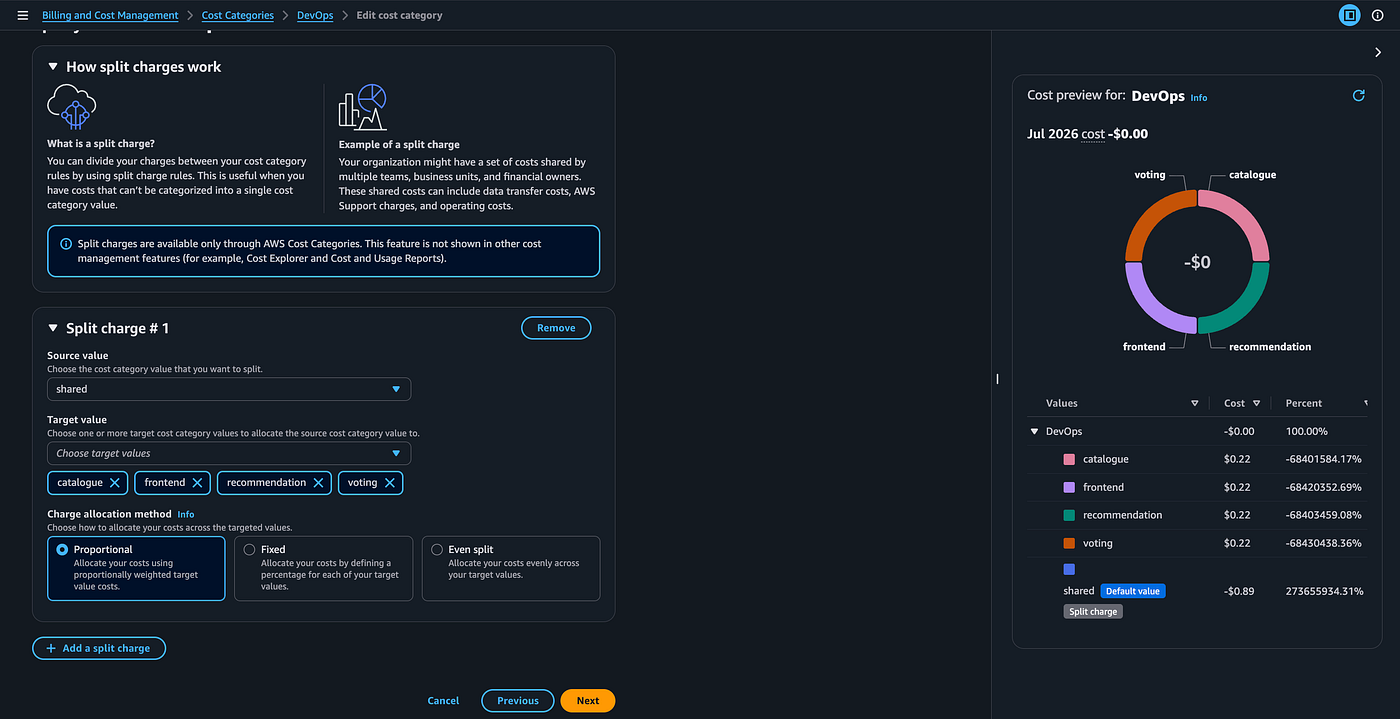The image size is (1400, 719).
Task: Sort table by Cost column arrow
Action: [x=1256, y=403]
